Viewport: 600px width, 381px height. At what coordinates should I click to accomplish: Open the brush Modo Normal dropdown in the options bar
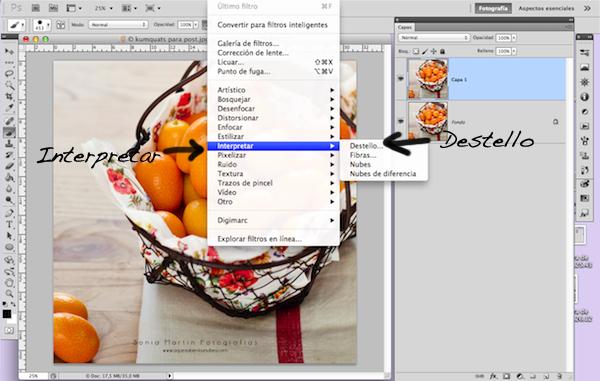[118, 25]
